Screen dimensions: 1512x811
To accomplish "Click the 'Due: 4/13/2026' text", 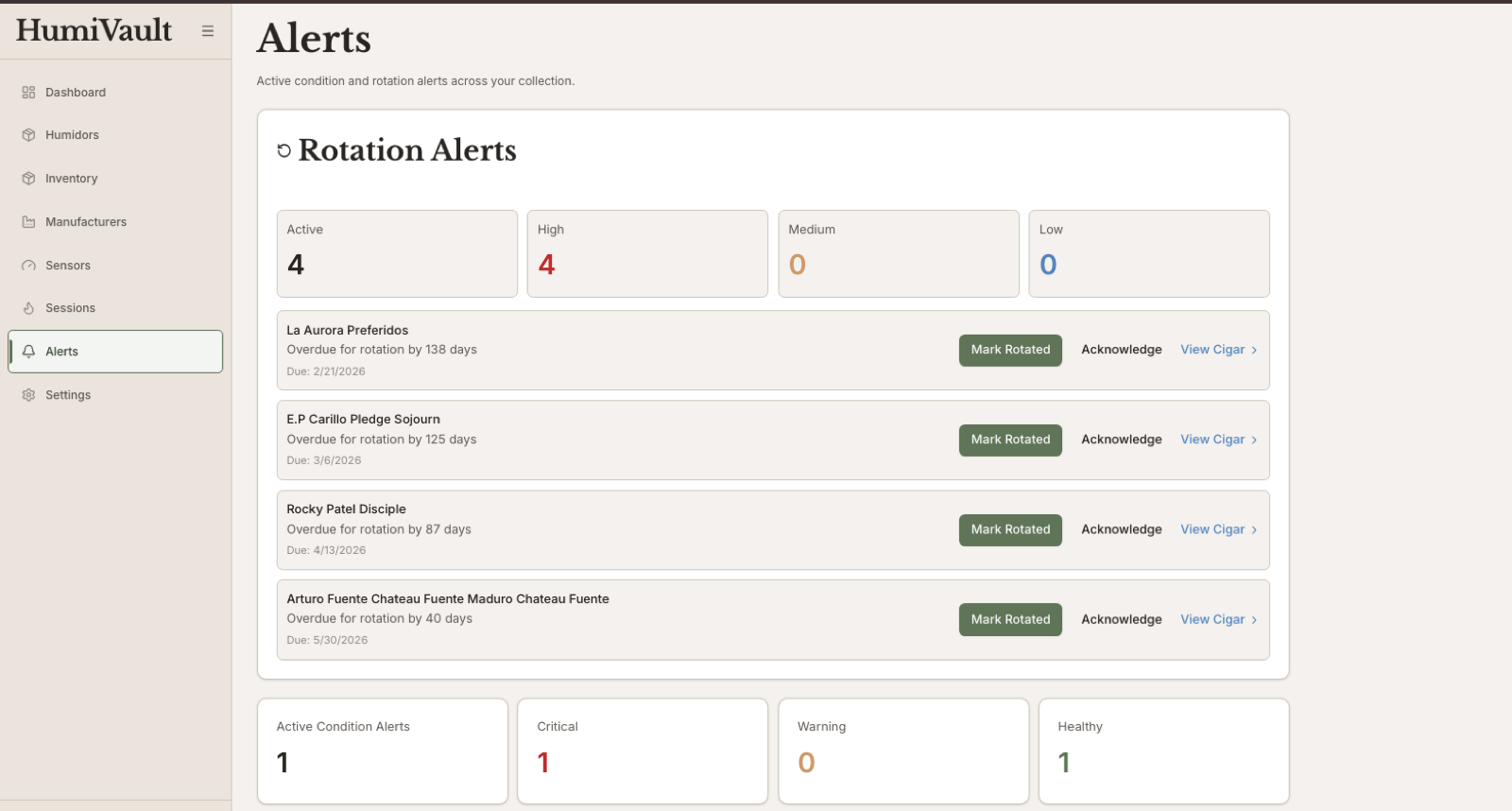I will coord(326,550).
